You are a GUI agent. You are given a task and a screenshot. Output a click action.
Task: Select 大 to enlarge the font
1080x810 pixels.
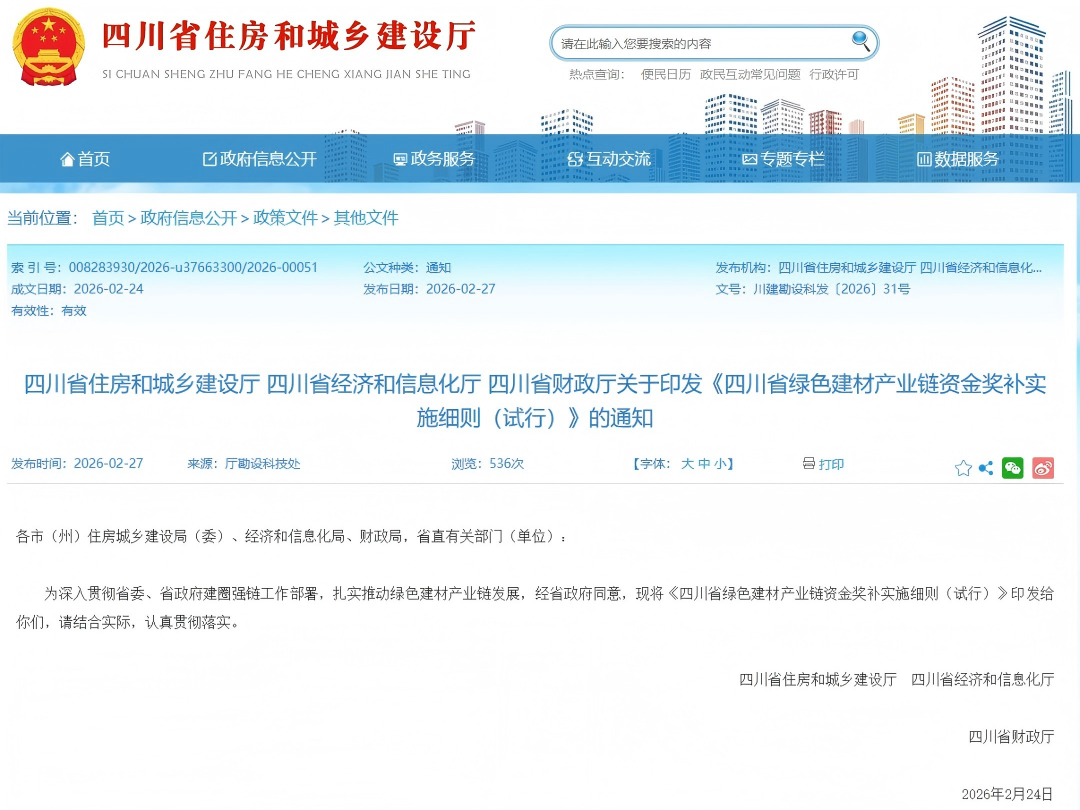(x=690, y=464)
